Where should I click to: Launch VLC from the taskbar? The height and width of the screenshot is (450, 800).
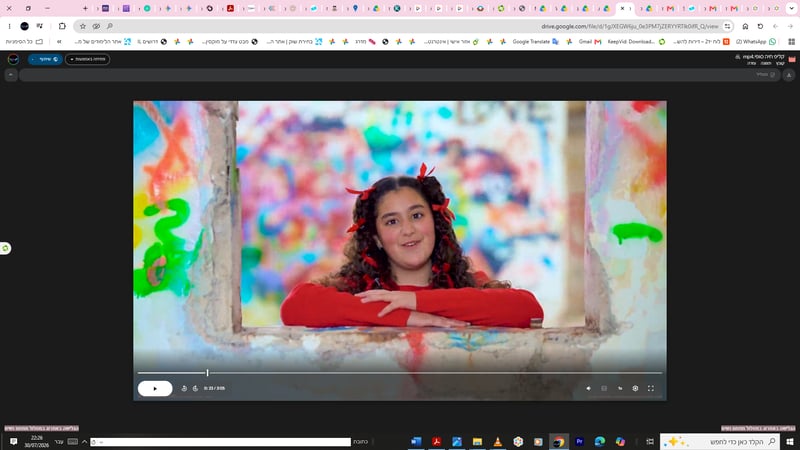coord(497,442)
